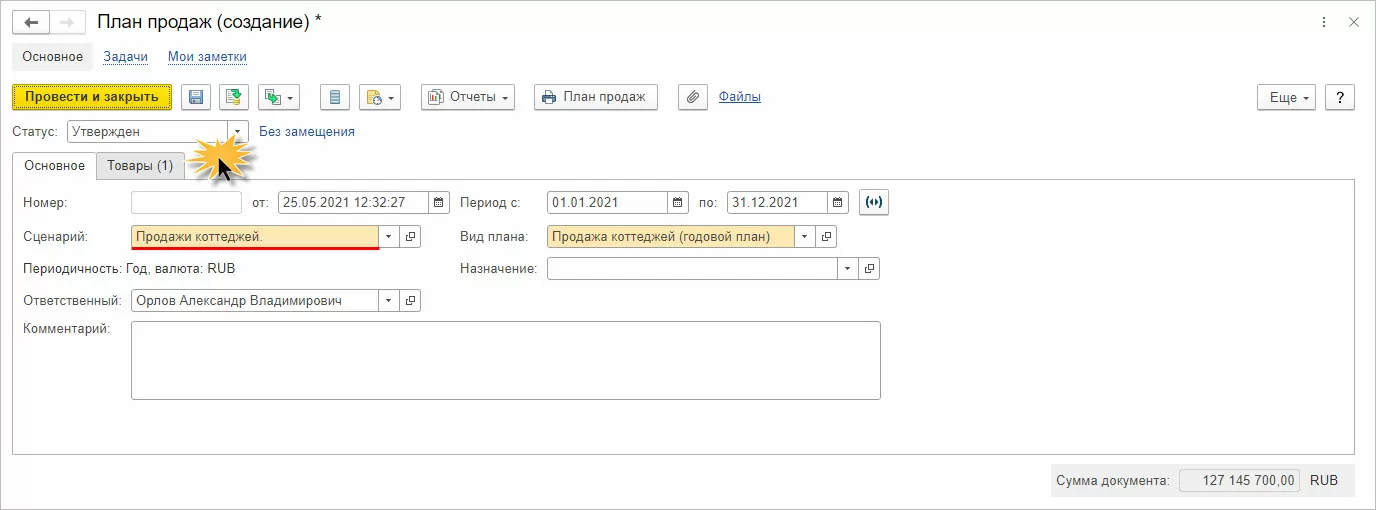Open calendar picker for document date
This screenshot has height=510, width=1376.
(439, 202)
